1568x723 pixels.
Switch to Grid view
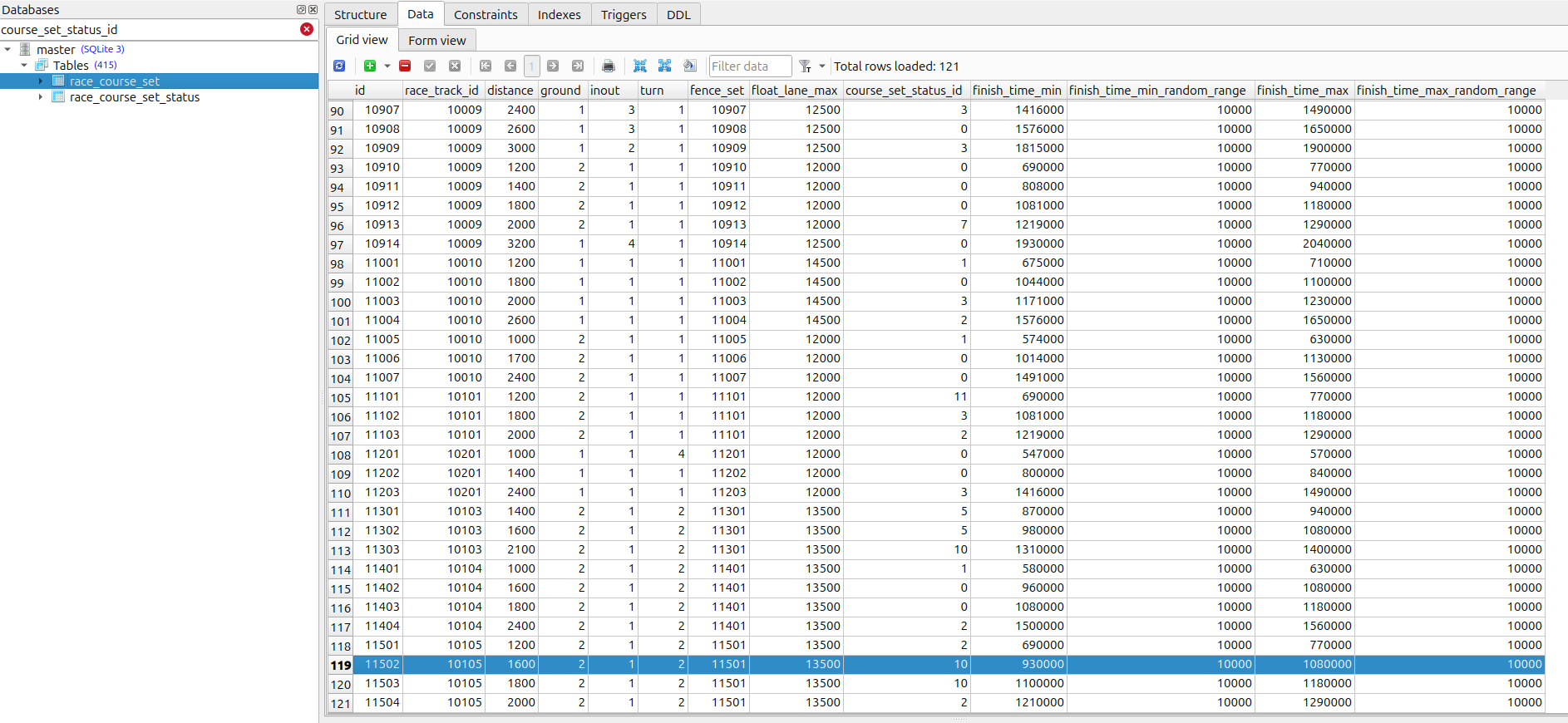(x=362, y=39)
